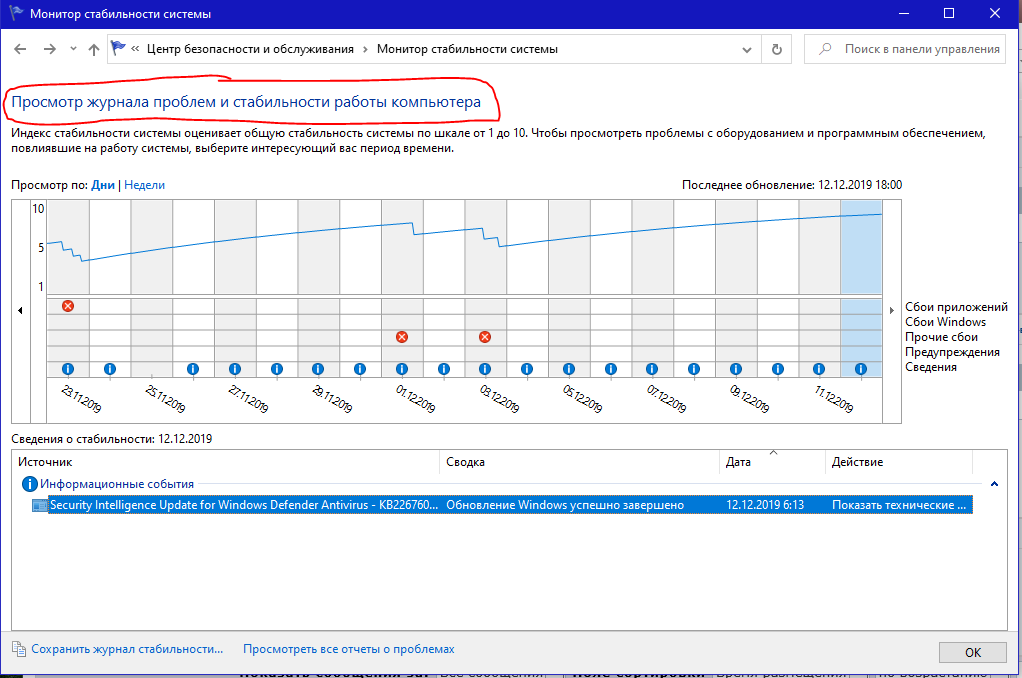The width and height of the screenshot is (1022, 678).
Task: Select the 25.11.2019 column in the chart
Action: tap(152, 288)
